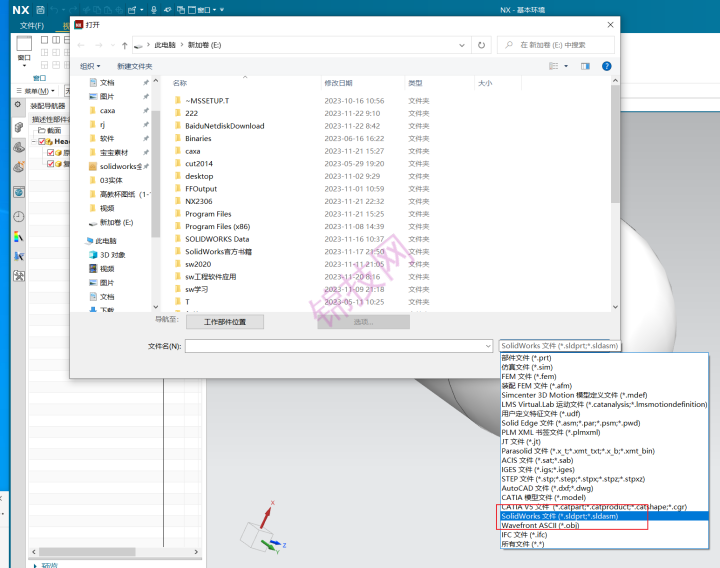Toggle the first child component checkbox
This screenshot has height=568, width=720.
point(51,152)
